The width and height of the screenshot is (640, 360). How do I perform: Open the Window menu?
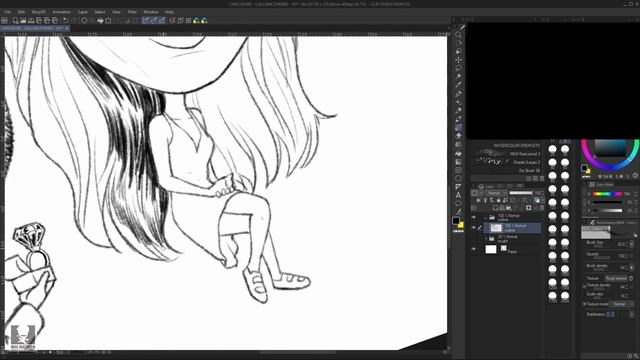coord(151,12)
